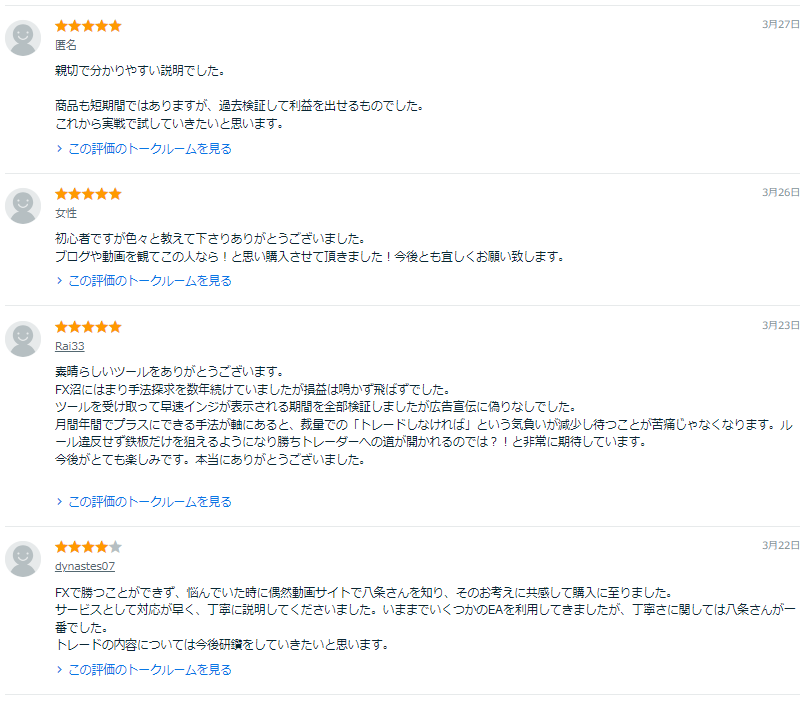The image size is (805, 701).
Task: Click the avatar icon of the 匿名 reviewer
Action: click(x=23, y=38)
